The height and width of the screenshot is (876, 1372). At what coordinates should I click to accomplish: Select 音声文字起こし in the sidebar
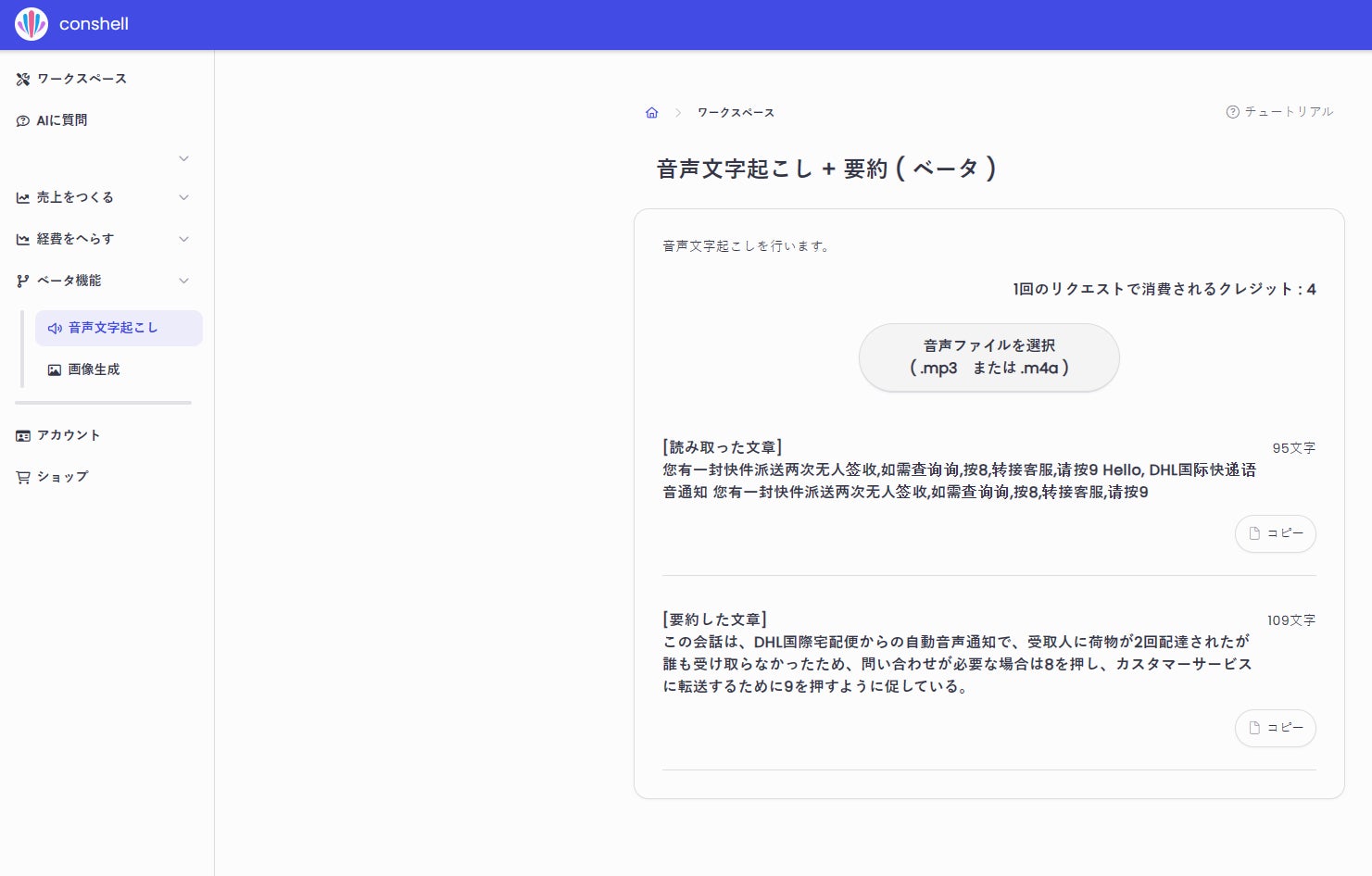coord(119,328)
